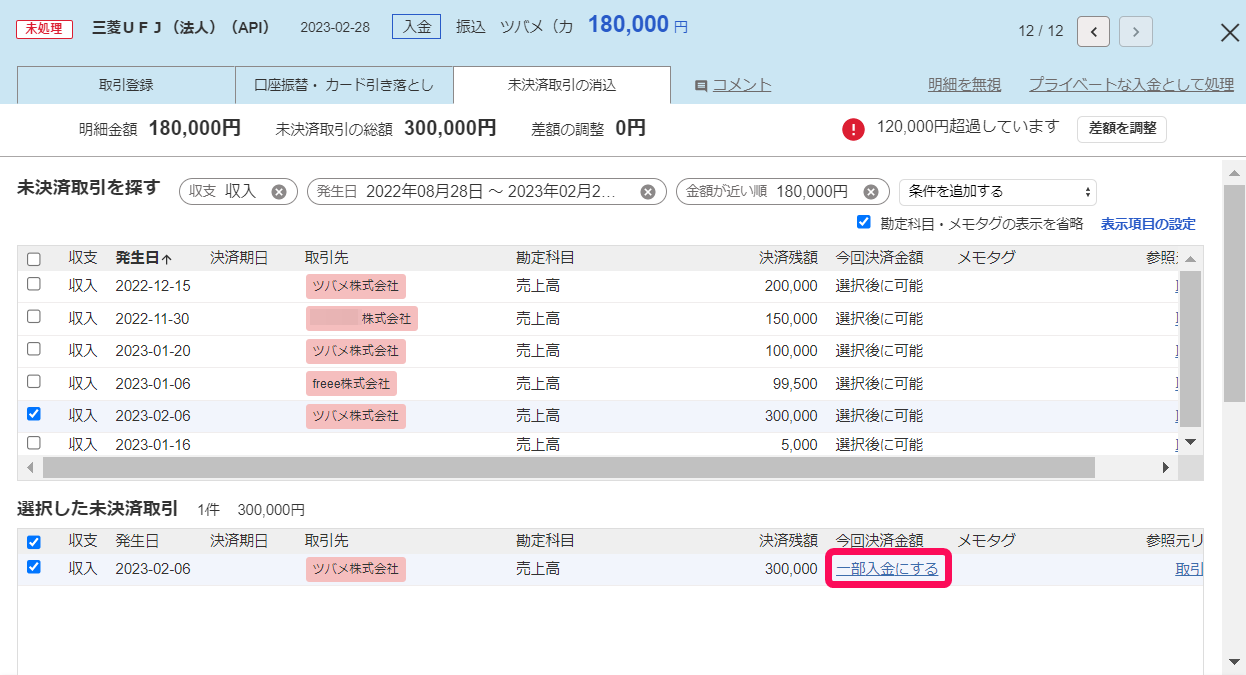Open the コメント link
Screen dimensions: 1246x675
click(x=741, y=85)
